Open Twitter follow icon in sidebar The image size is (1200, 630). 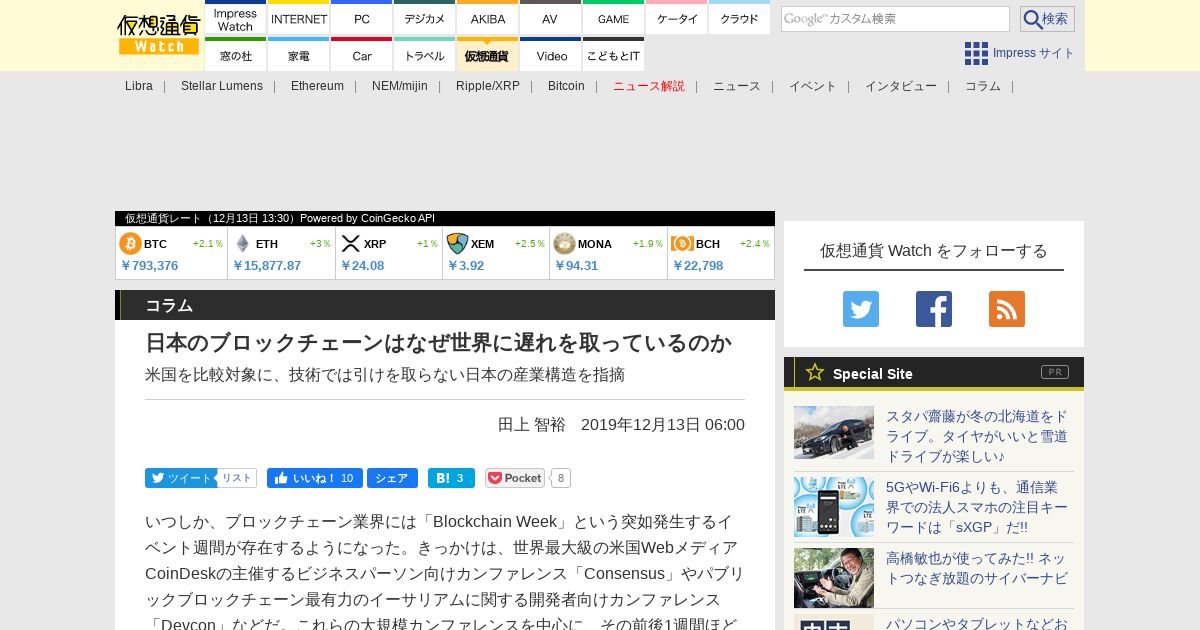861,309
